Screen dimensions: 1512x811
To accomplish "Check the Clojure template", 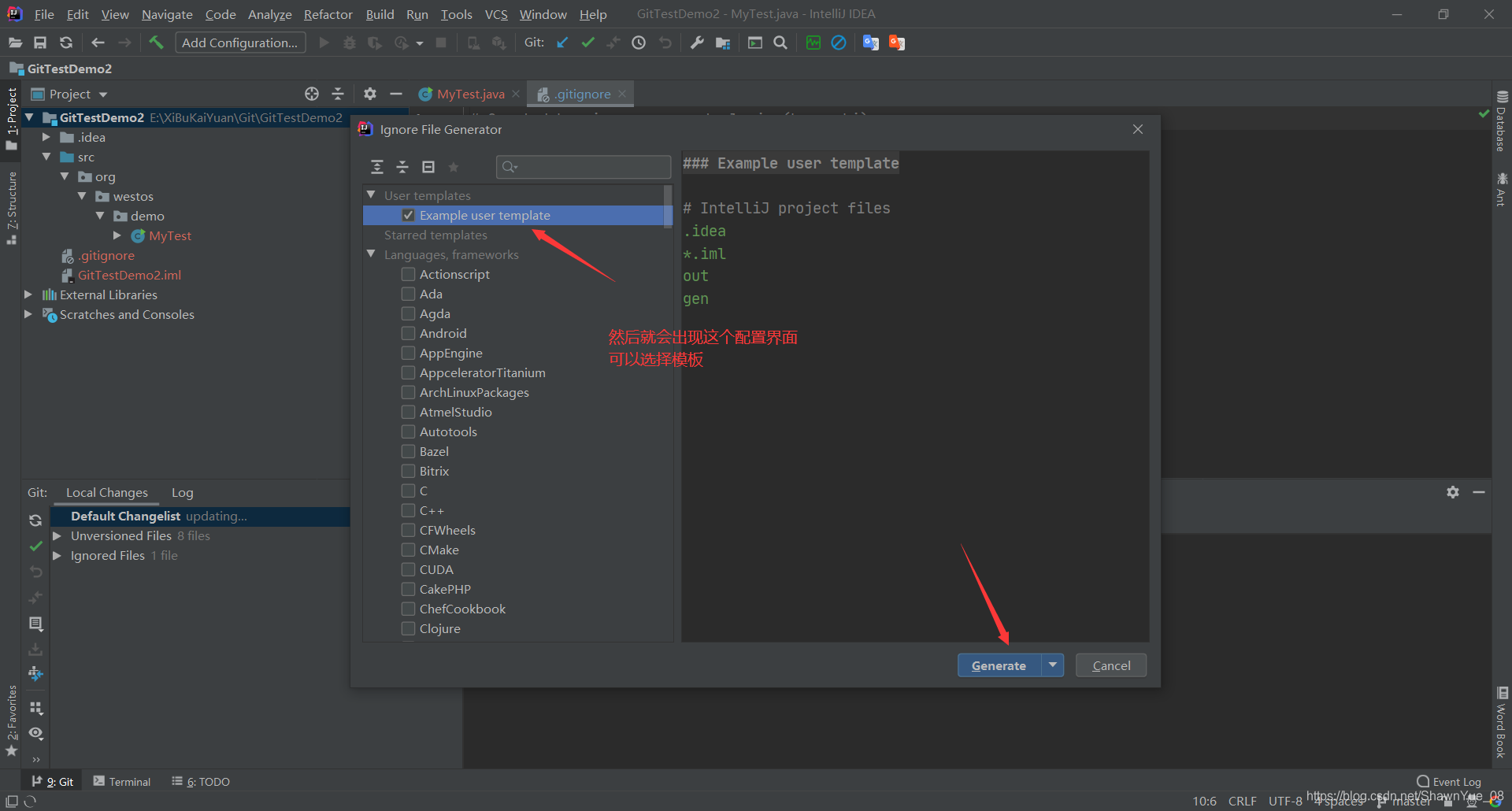I will pyautogui.click(x=408, y=628).
